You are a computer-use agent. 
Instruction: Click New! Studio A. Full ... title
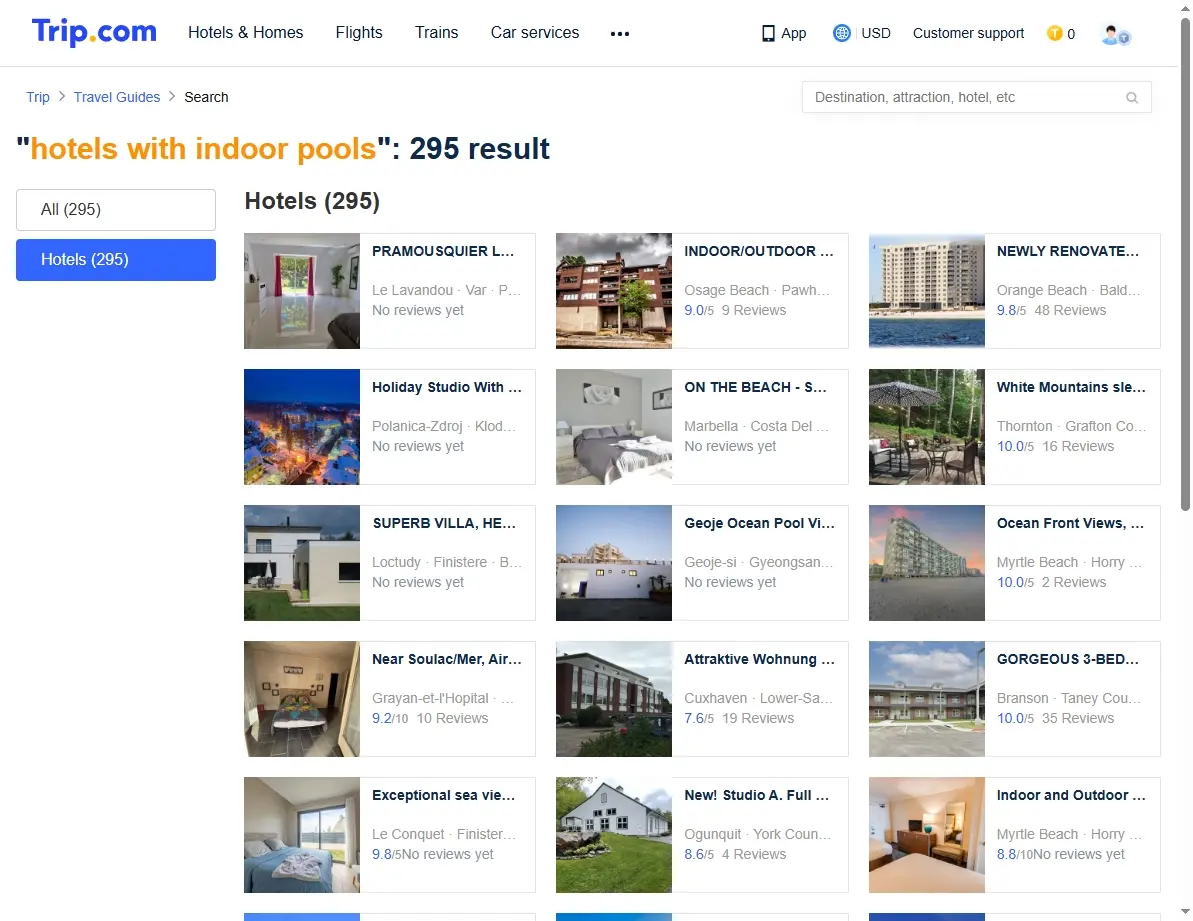click(756, 796)
